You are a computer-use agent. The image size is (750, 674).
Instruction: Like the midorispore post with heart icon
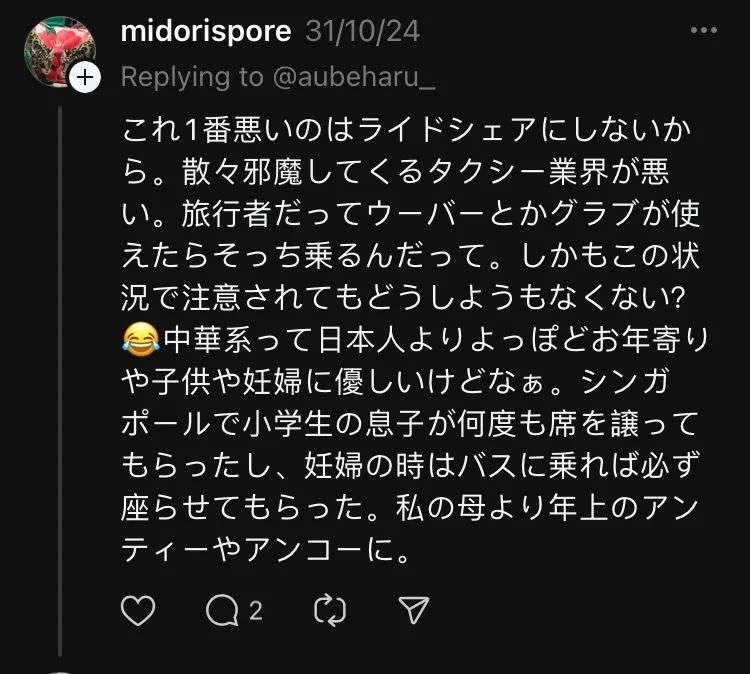click(x=138, y=609)
